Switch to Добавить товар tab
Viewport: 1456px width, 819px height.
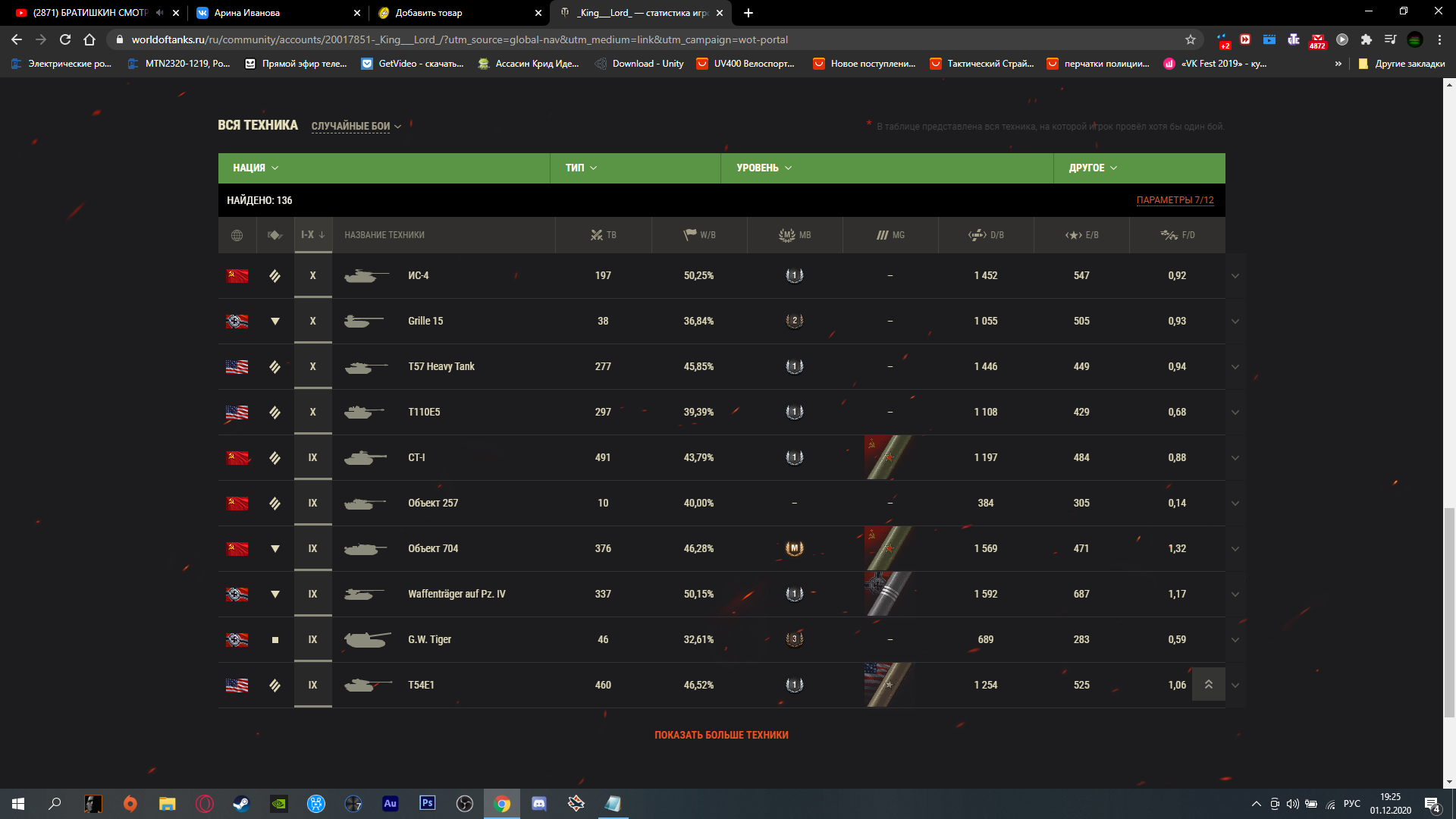459,13
